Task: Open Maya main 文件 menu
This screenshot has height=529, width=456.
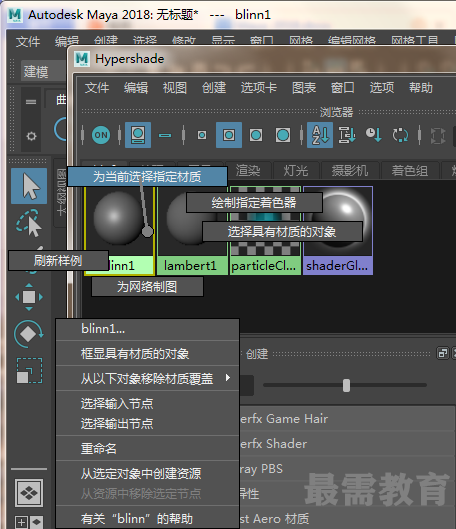Action: pos(28,42)
